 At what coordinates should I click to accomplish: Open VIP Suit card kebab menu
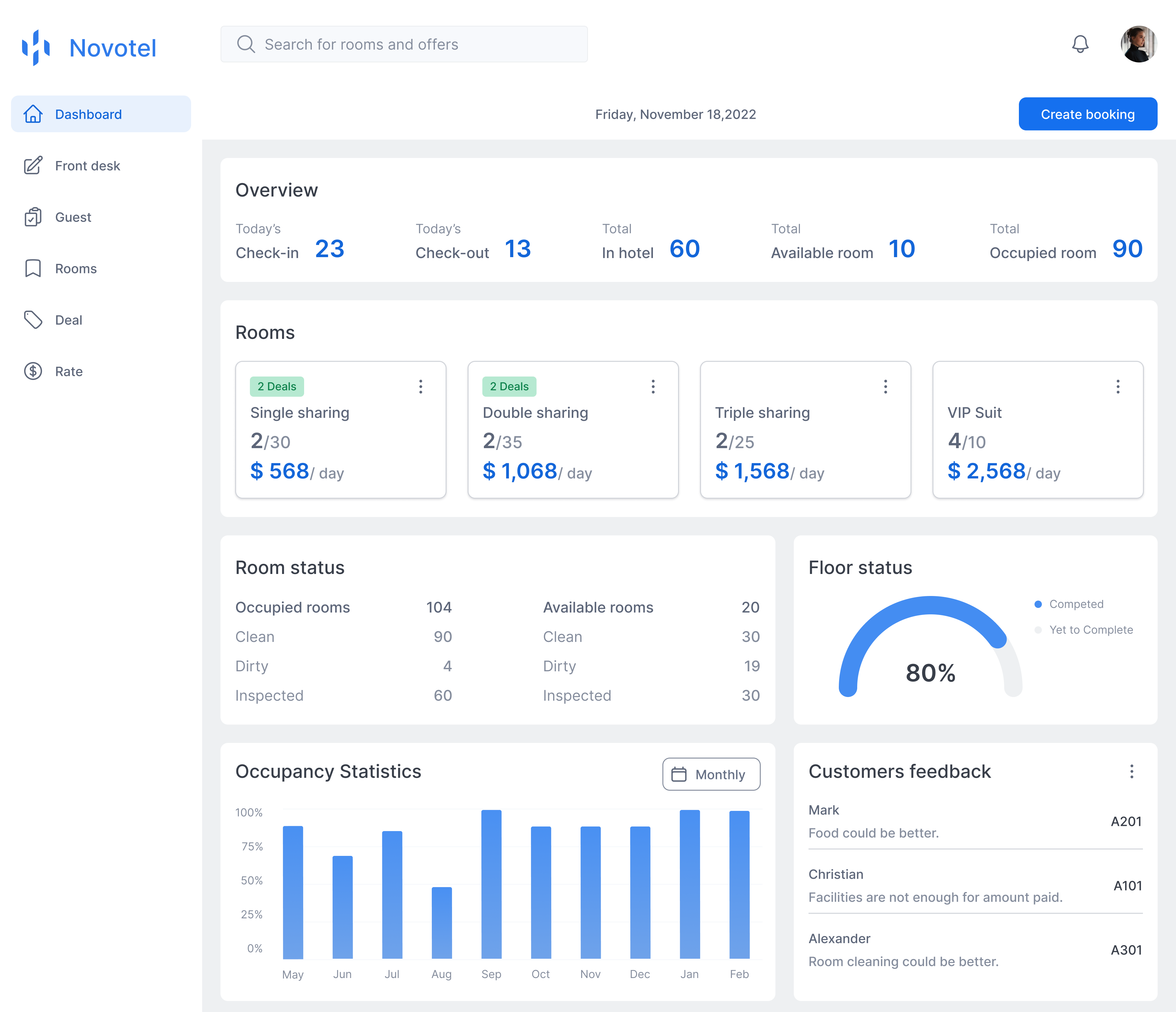1118,387
